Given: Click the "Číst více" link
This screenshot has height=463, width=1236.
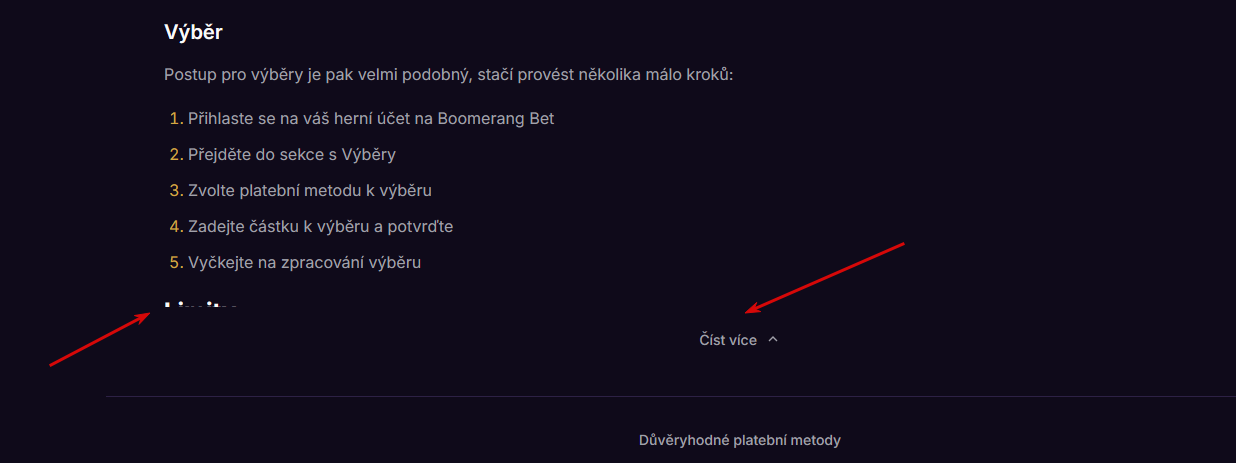Looking at the screenshot, I should (728, 340).
